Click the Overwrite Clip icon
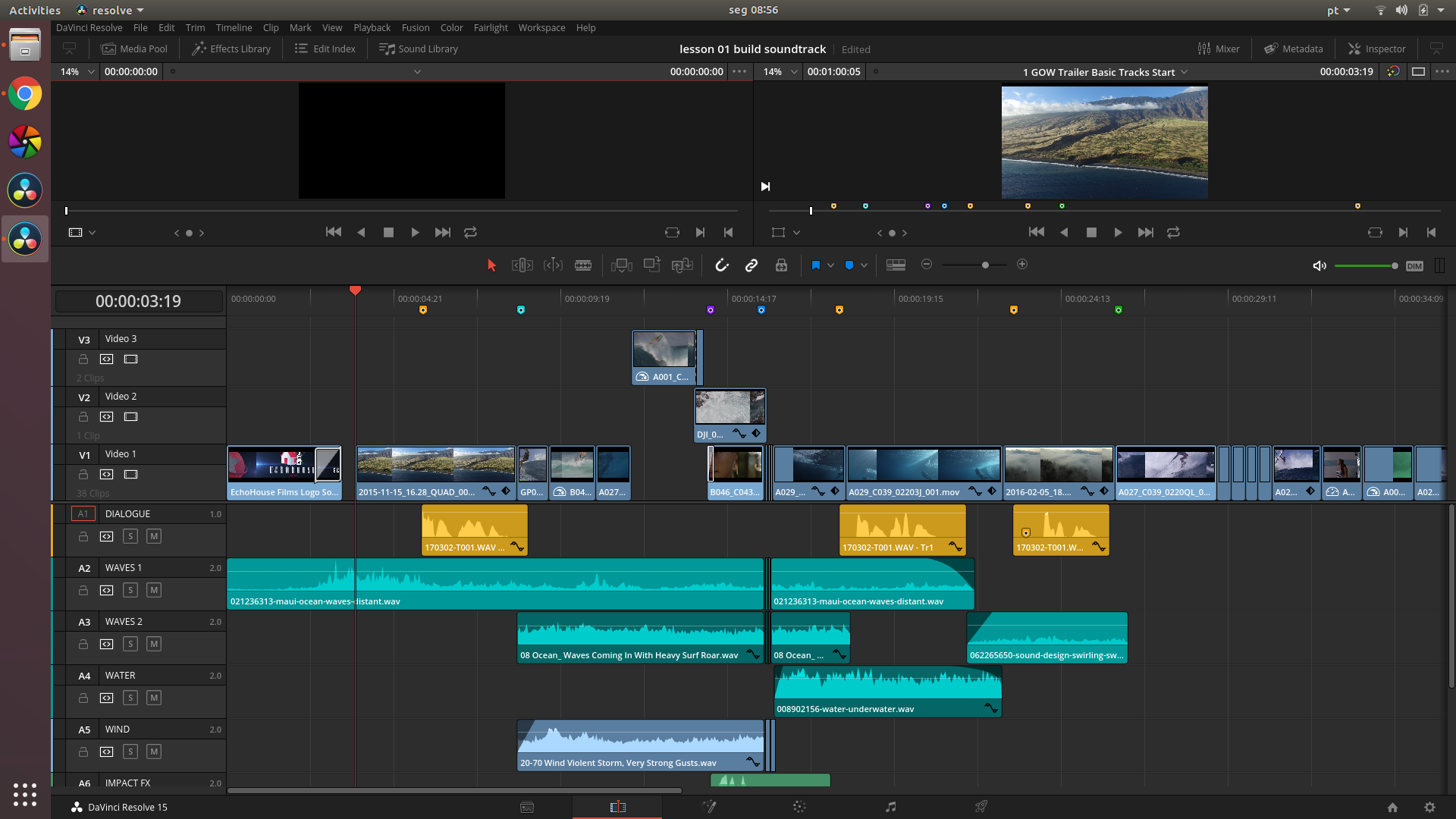Screen dimensions: 1456x819 click(651, 265)
